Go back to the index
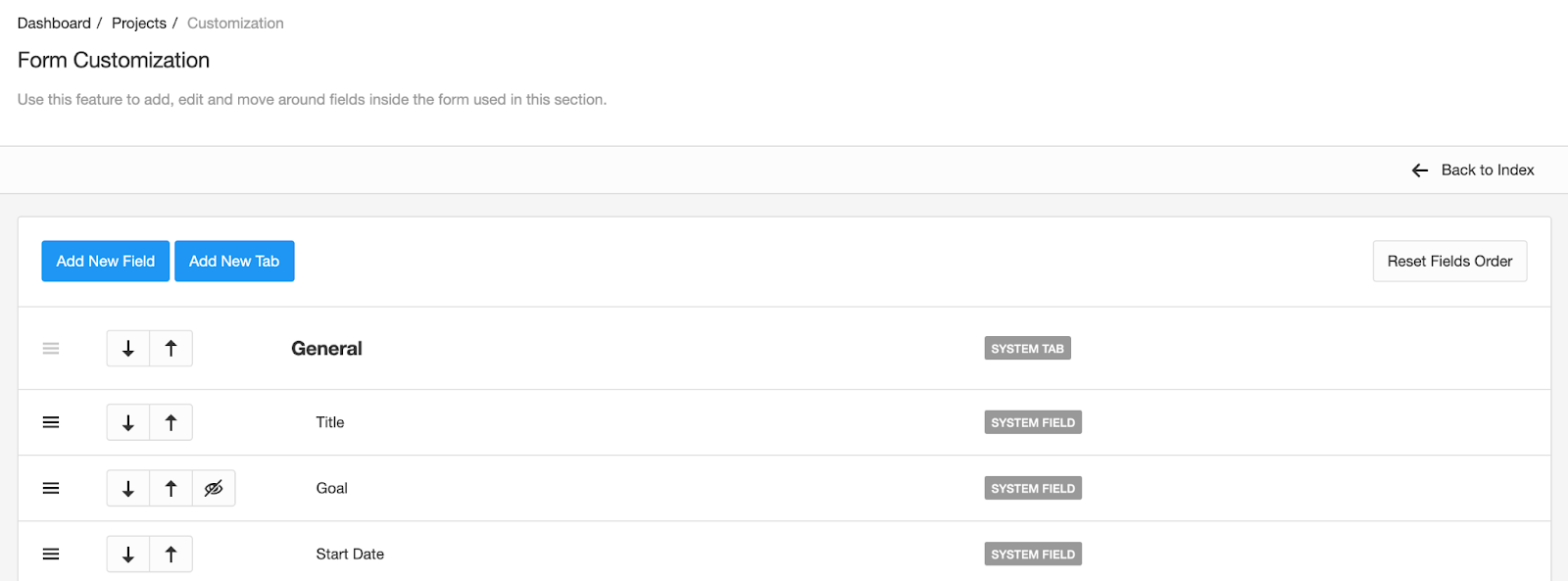 point(1474,170)
